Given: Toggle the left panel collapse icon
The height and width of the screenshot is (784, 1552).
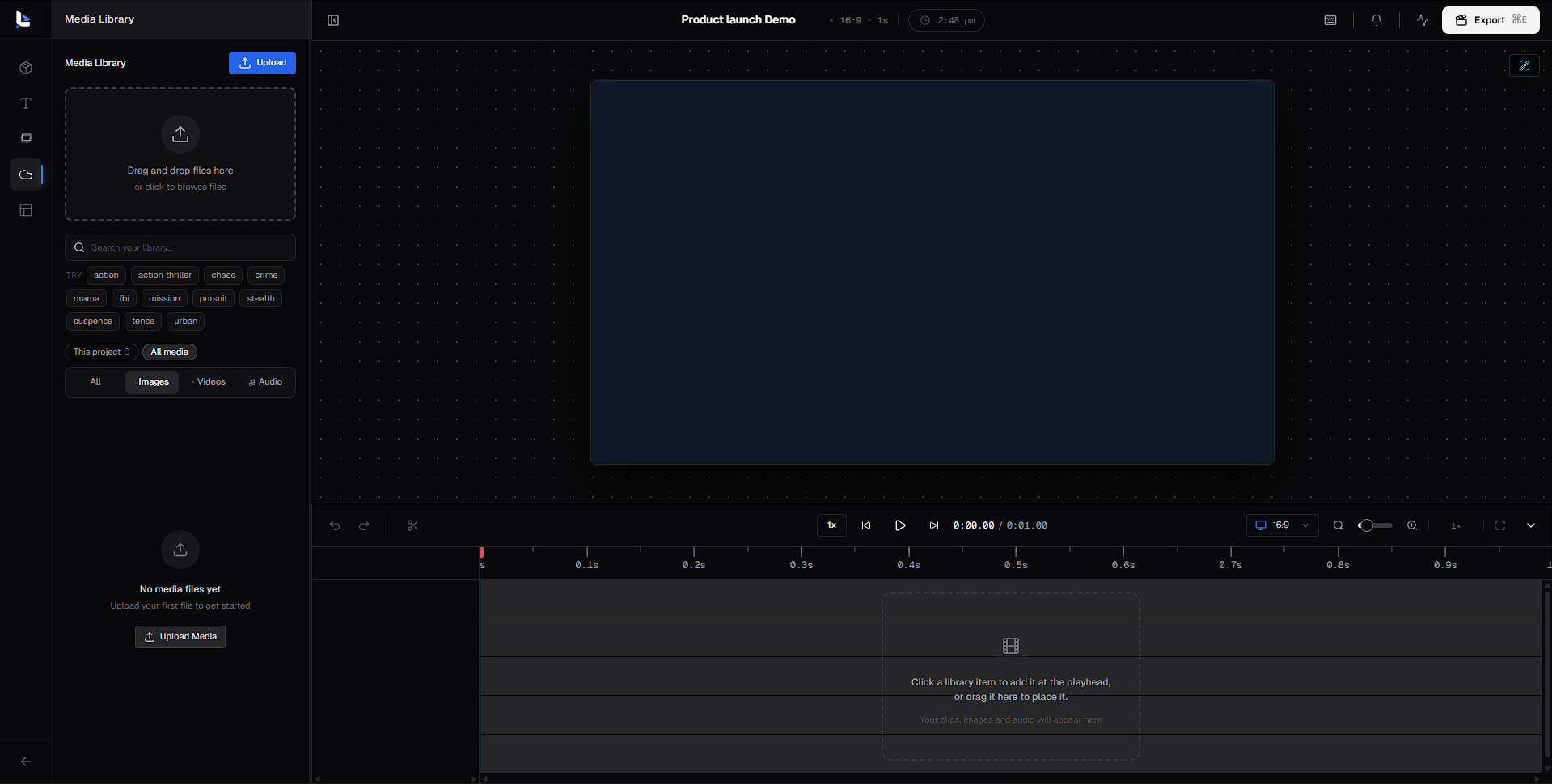Looking at the screenshot, I should tap(333, 20).
